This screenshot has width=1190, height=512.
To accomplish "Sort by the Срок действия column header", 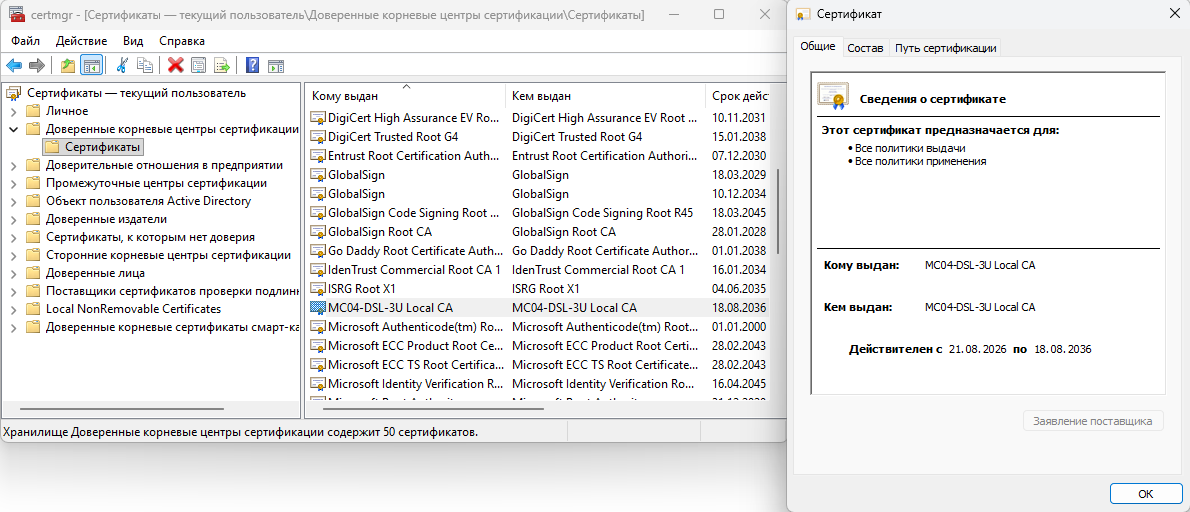I will 737,96.
